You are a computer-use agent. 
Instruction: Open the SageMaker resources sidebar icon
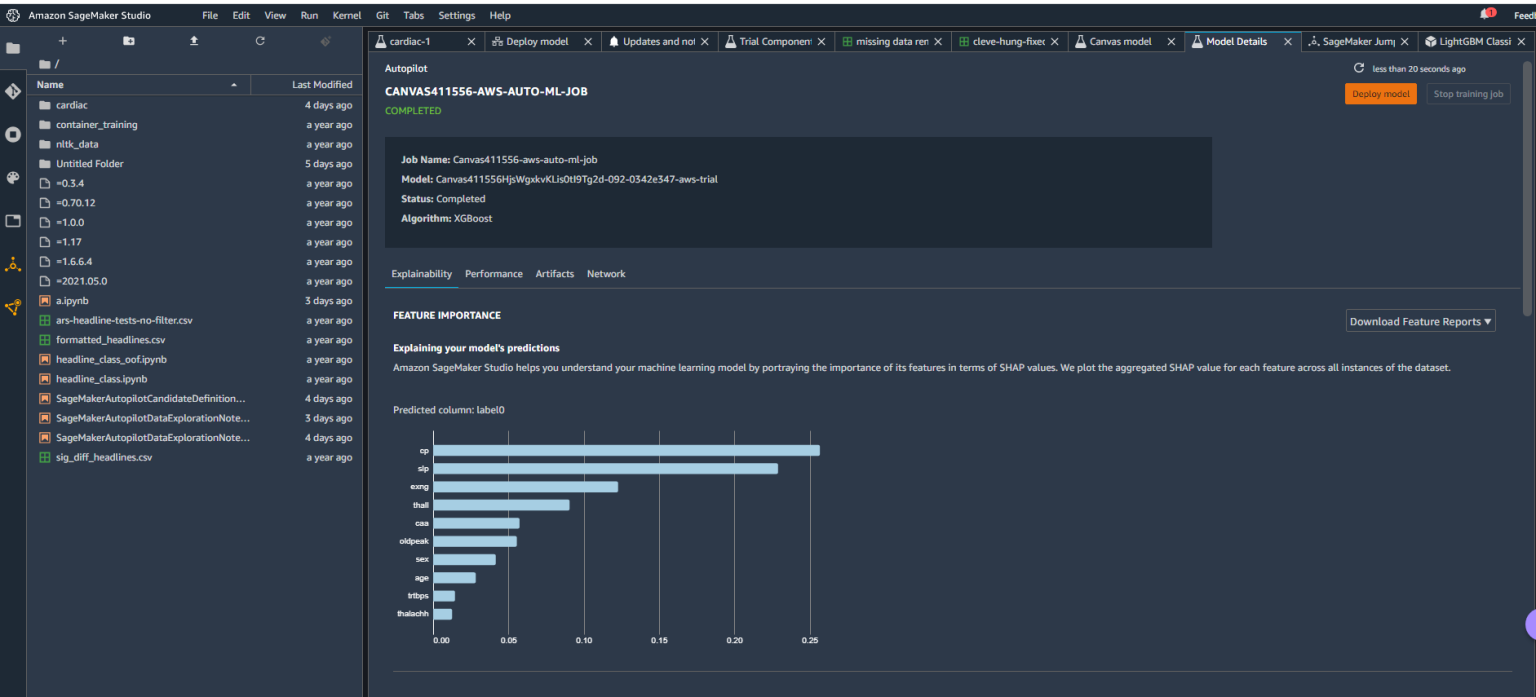click(13, 307)
